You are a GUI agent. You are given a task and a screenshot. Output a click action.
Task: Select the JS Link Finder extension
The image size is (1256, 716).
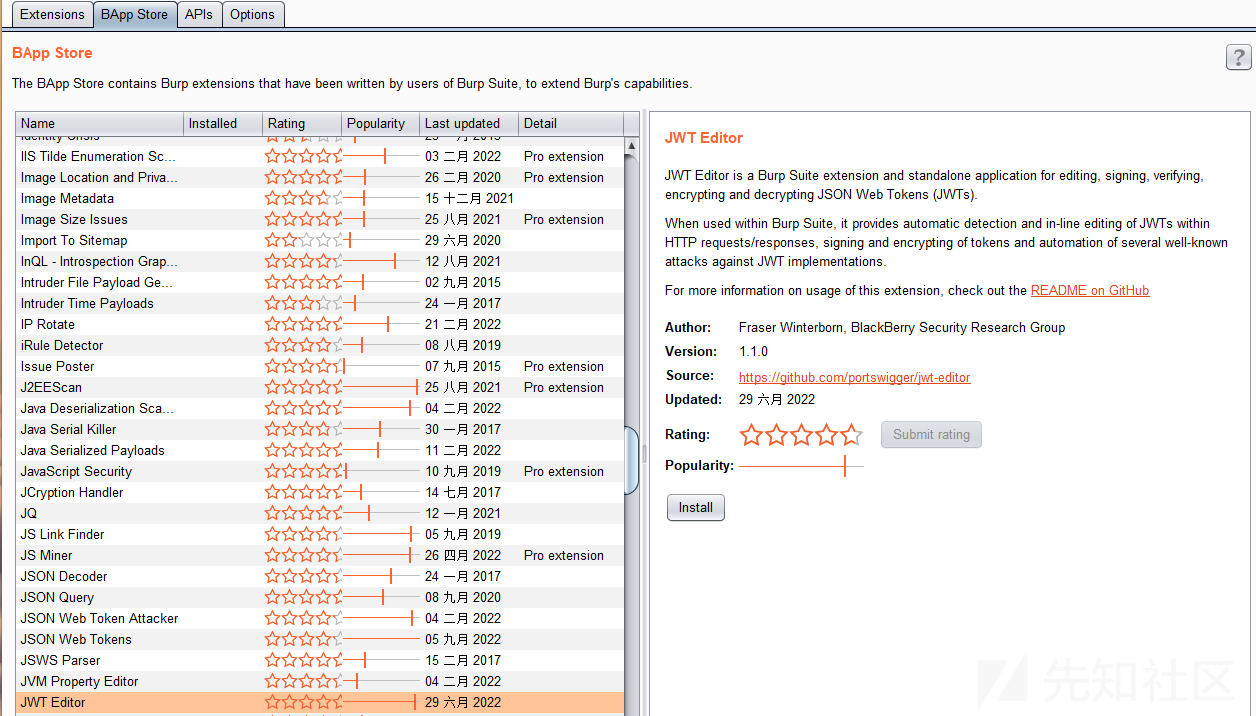coord(62,534)
